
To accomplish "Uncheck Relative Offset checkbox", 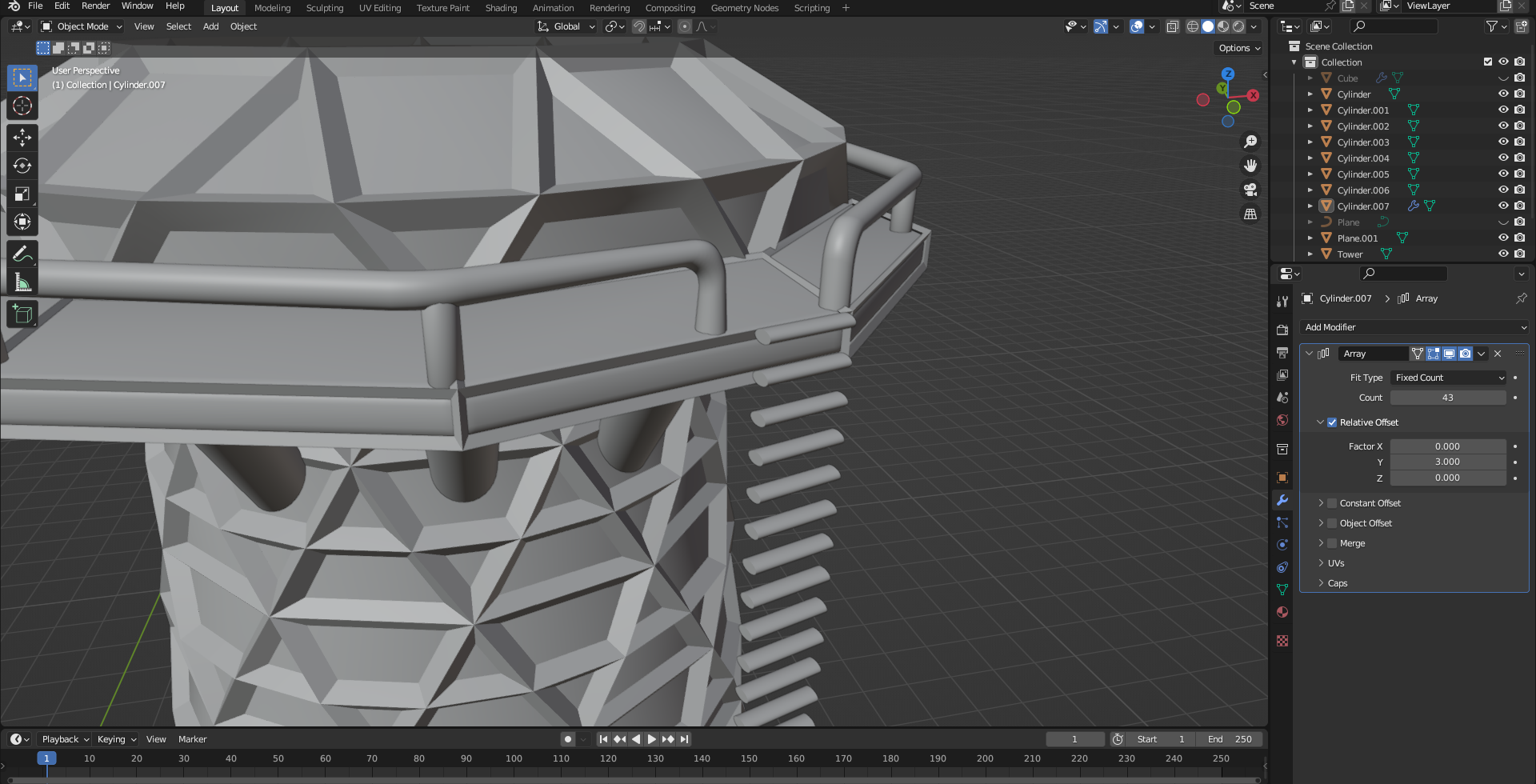I will coord(1332,422).
